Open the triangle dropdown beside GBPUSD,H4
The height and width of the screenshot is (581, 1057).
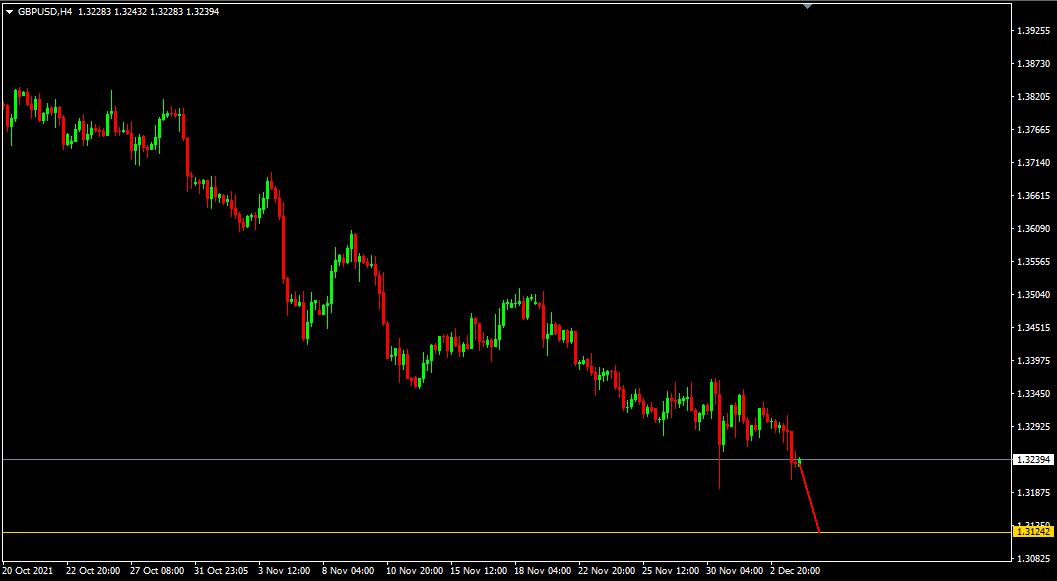pos(9,11)
